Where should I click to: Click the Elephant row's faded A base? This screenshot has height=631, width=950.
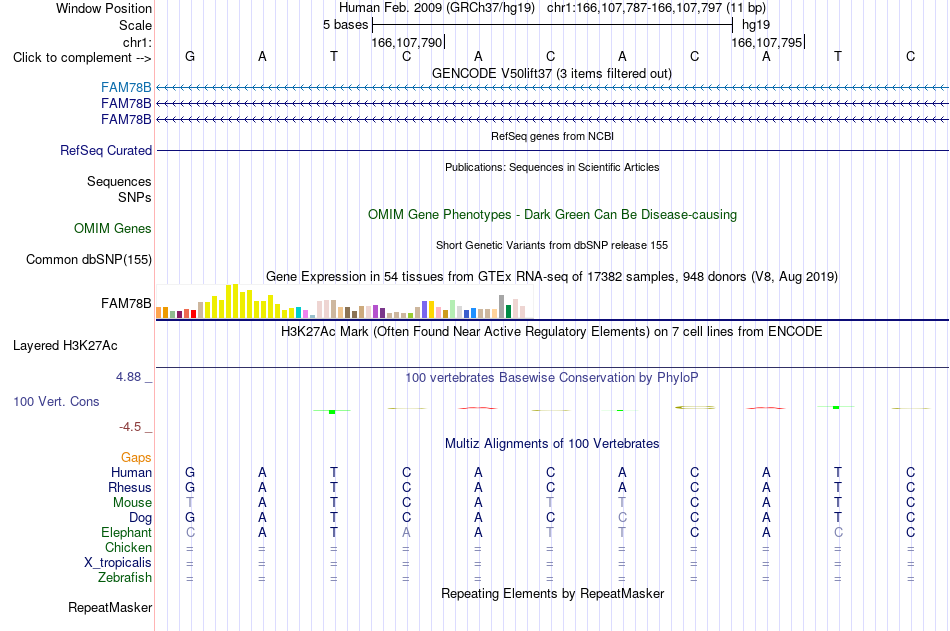tap(406, 532)
